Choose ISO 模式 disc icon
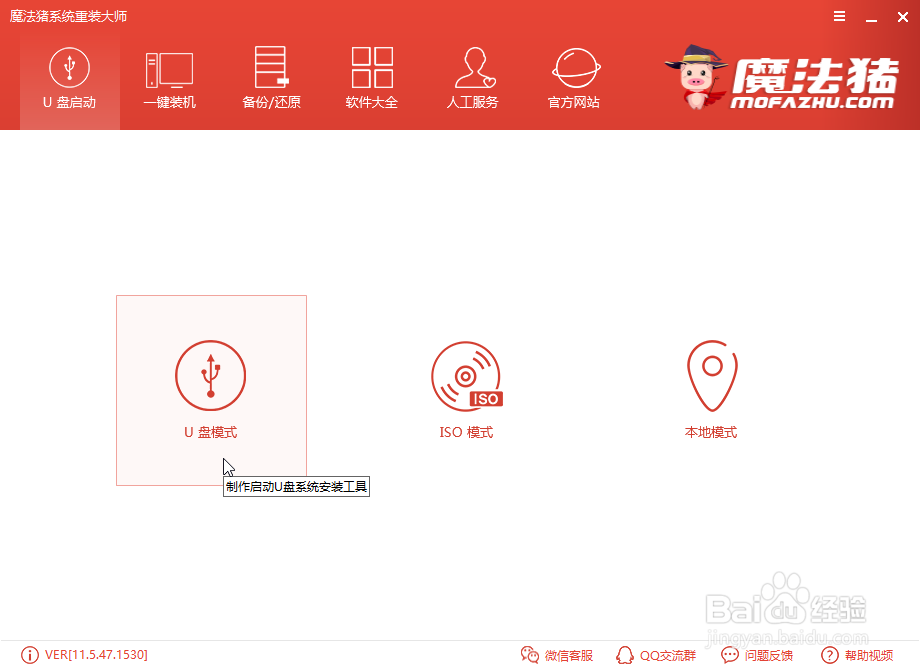Image resolution: width=920 pixels, height=670 pixels. (x=467, y=376)
